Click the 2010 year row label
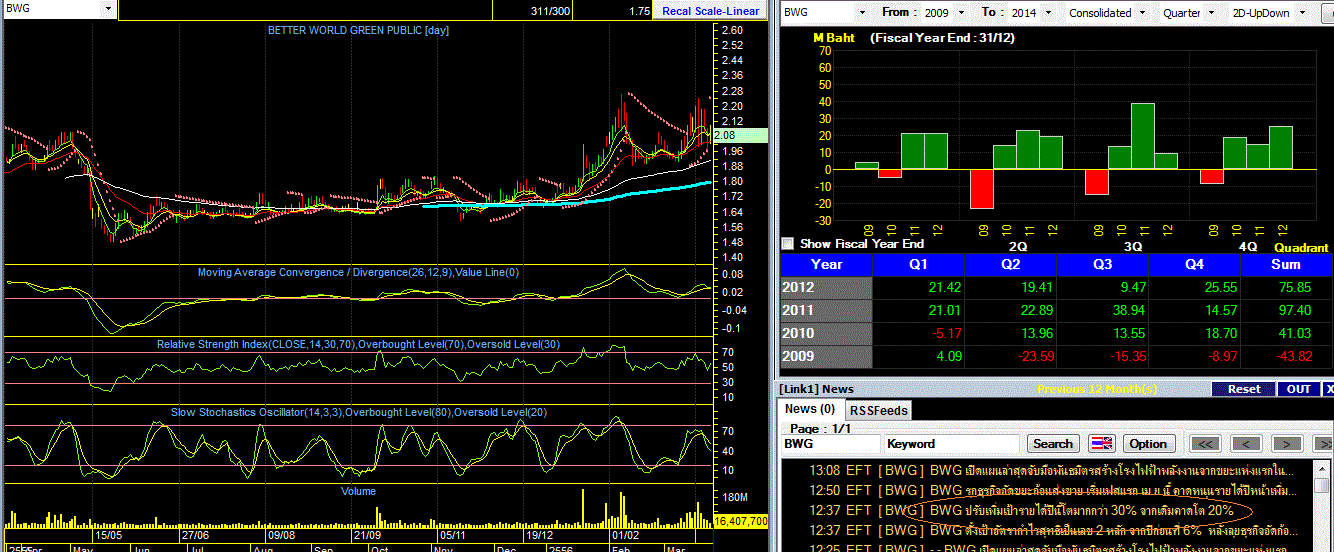1334x552 pixels. (x=826, y=333)
